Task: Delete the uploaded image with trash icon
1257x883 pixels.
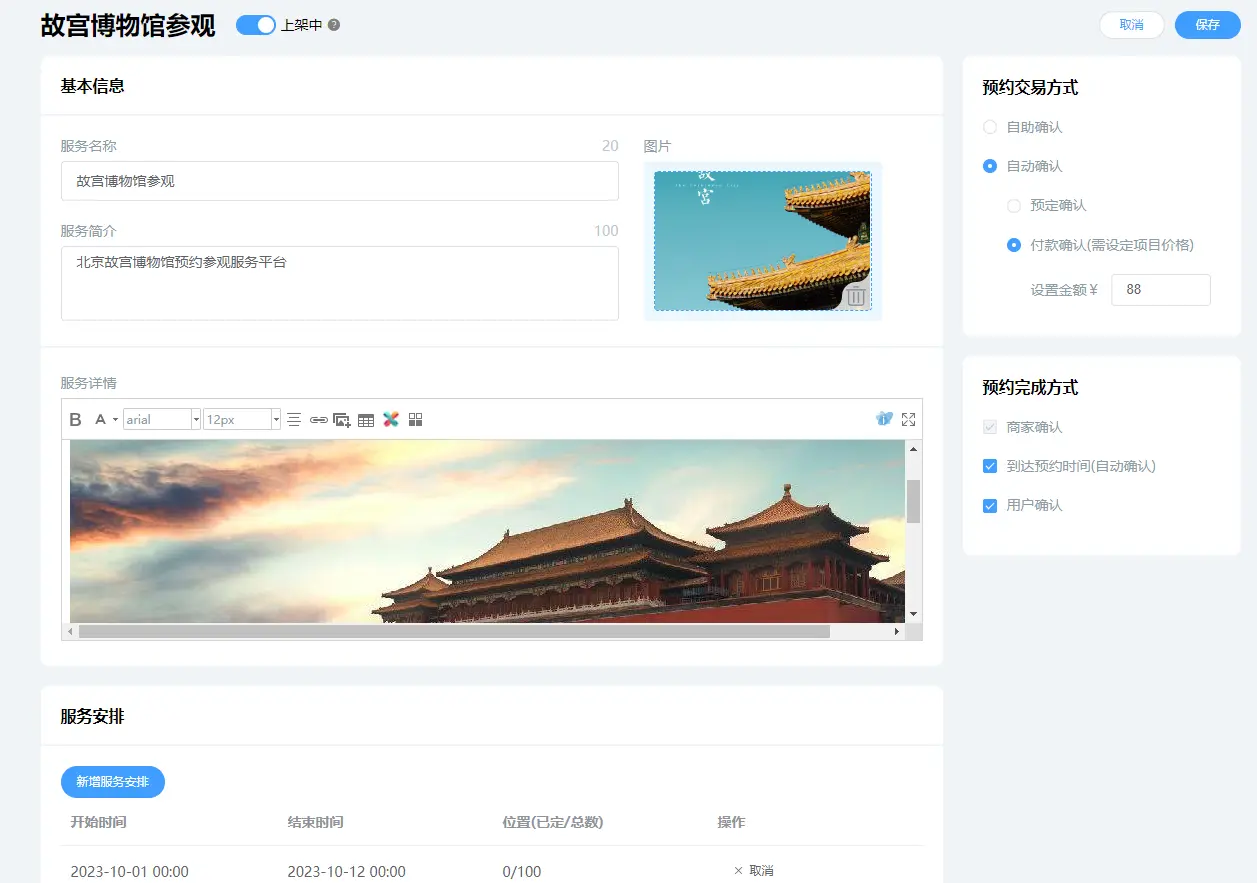Action: coord(856,296)
